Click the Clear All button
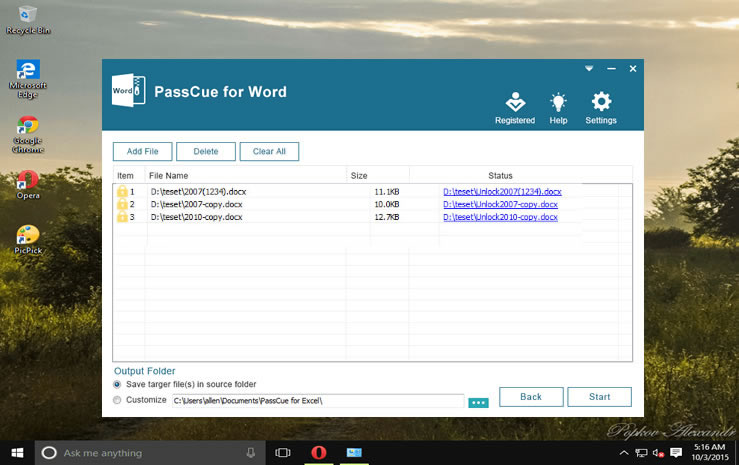Viewport: 739px width, 465px height. [x=269, y=151]
